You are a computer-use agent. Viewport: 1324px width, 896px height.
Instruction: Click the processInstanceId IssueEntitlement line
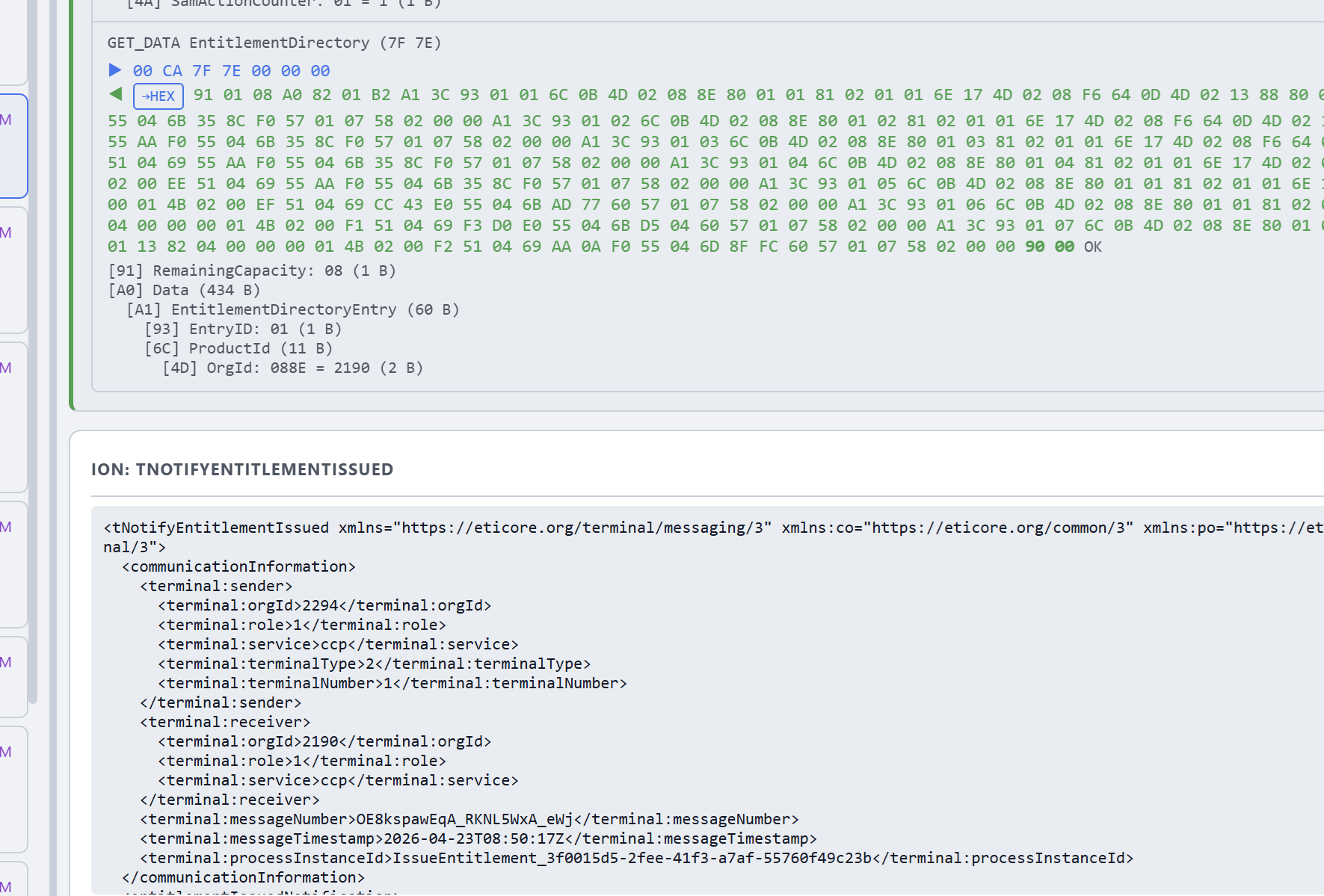coord(637,858)
